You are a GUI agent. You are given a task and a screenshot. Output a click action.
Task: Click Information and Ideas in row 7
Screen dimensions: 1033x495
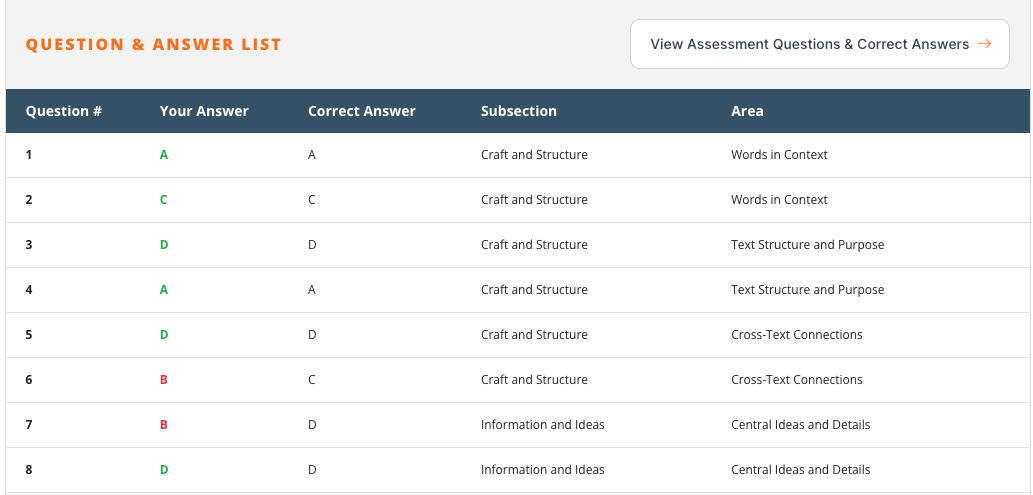pos(542,425)
